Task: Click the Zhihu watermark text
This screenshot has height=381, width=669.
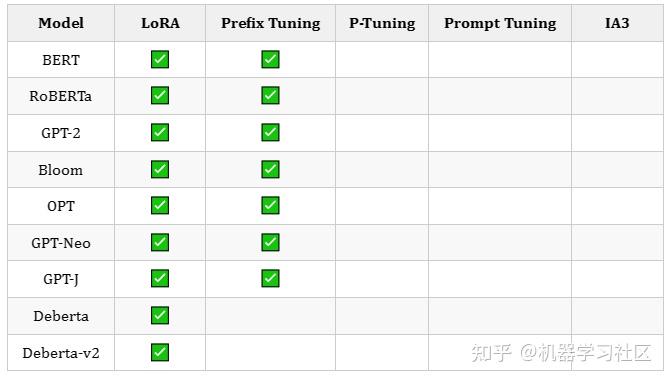Action: coord(561,353)
